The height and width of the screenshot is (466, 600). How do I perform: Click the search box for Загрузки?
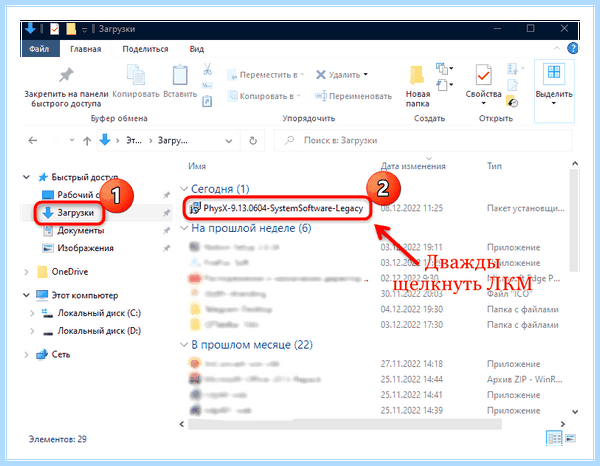point(423,141)
